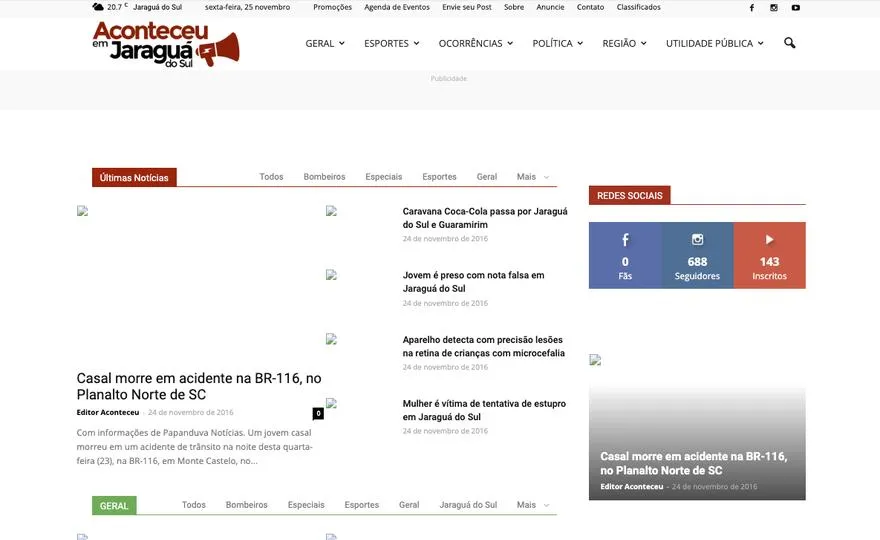Open the Anuncie page

[x=550, y=7]
